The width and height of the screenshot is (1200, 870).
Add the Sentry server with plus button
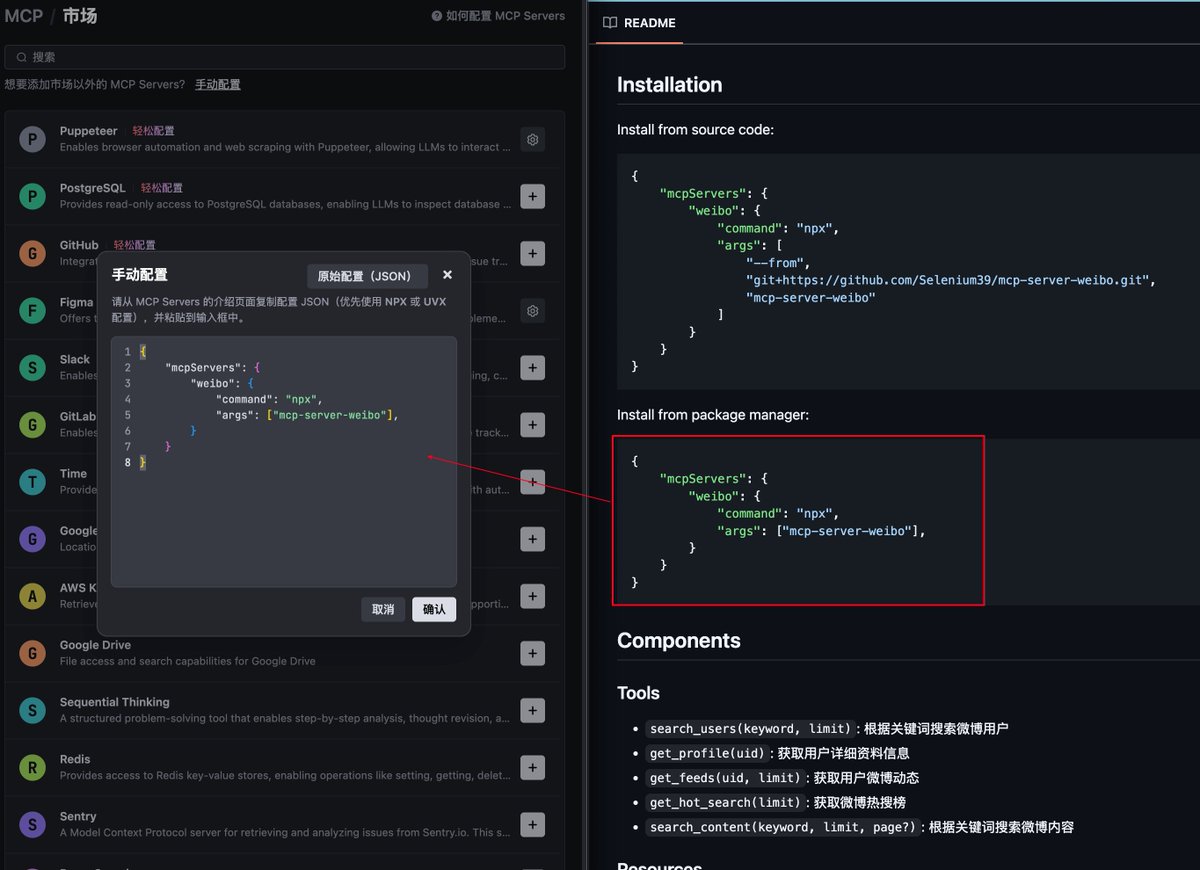(x=533, y=825)
